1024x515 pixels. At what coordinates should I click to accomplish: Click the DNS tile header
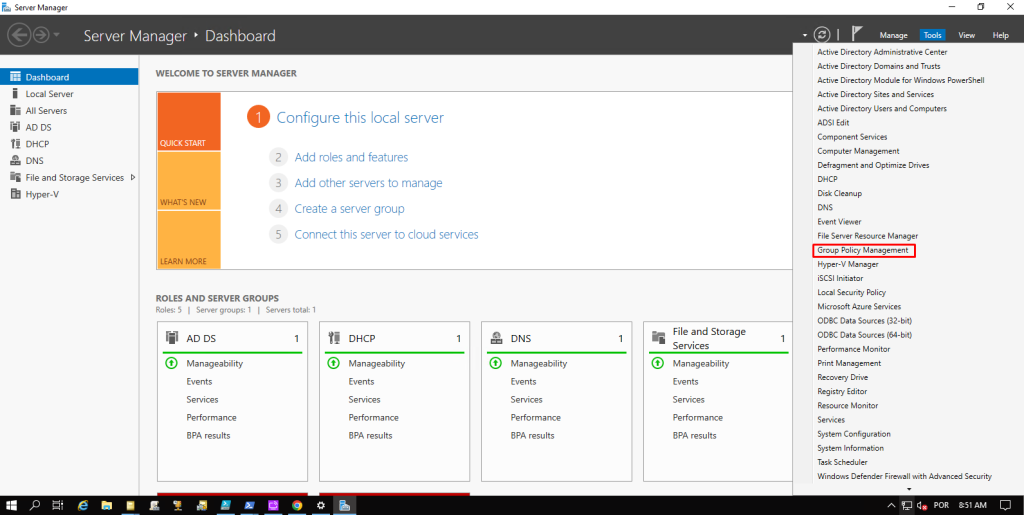pos(556,339)
